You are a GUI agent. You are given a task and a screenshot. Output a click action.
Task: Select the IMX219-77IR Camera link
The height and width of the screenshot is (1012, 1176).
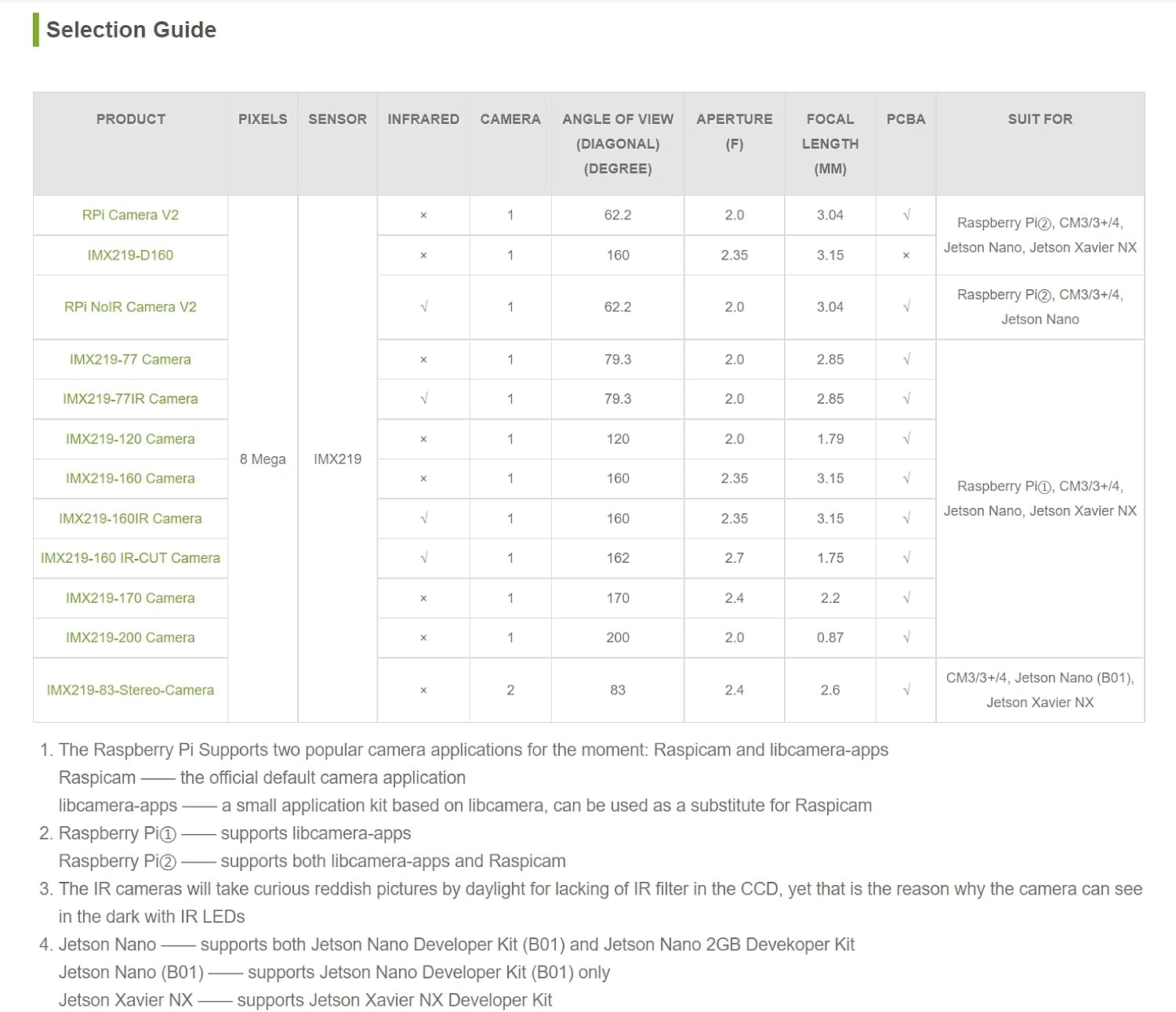click(x=130, y=398)
